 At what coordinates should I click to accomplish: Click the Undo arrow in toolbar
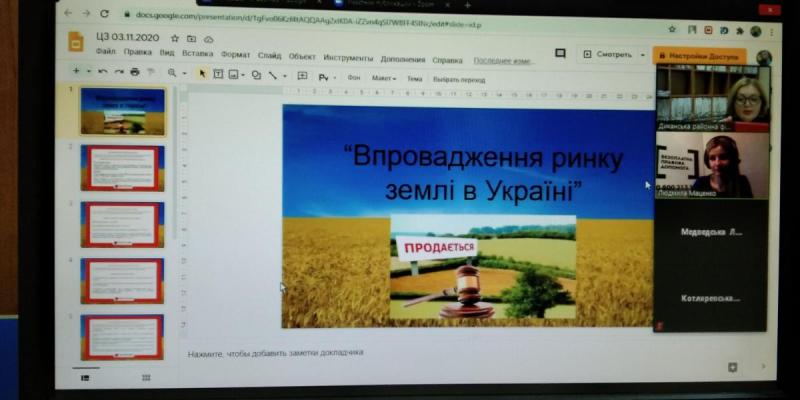pos(104,72)
